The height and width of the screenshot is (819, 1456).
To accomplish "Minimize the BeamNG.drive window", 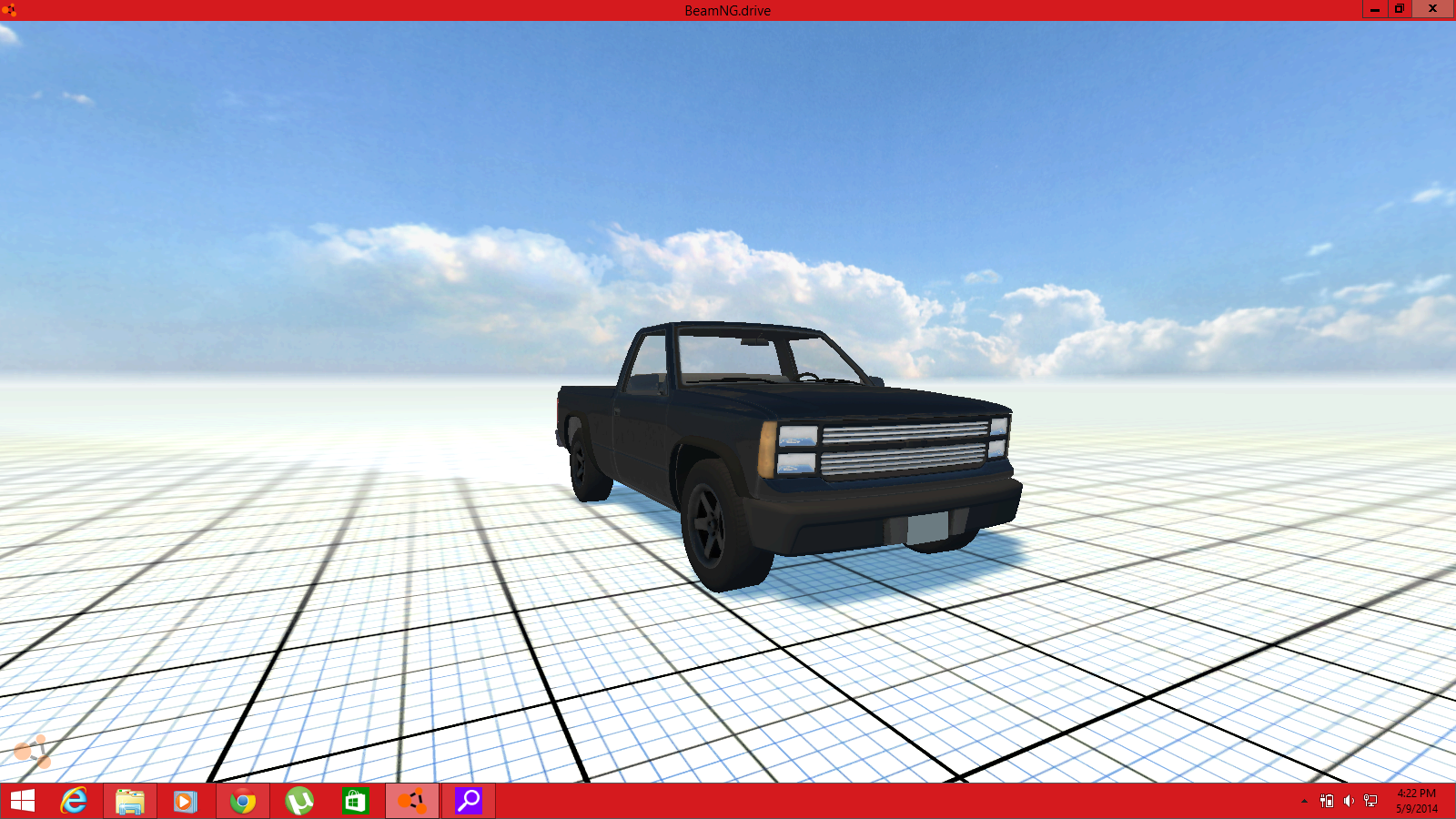I will tap(1375, 9).
